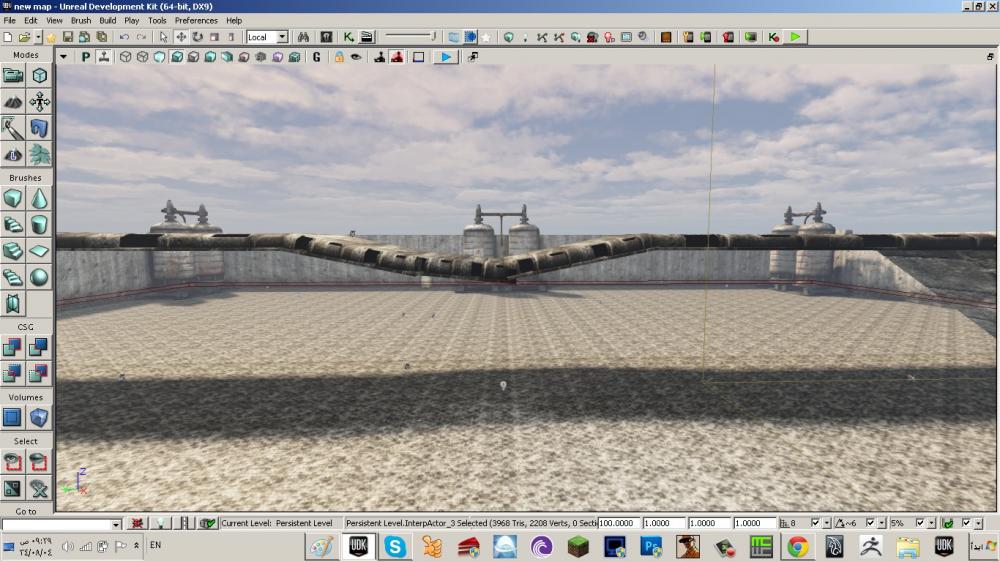Click the volume speaker tray icon
Screen dimensions: 1000x562
68,547
